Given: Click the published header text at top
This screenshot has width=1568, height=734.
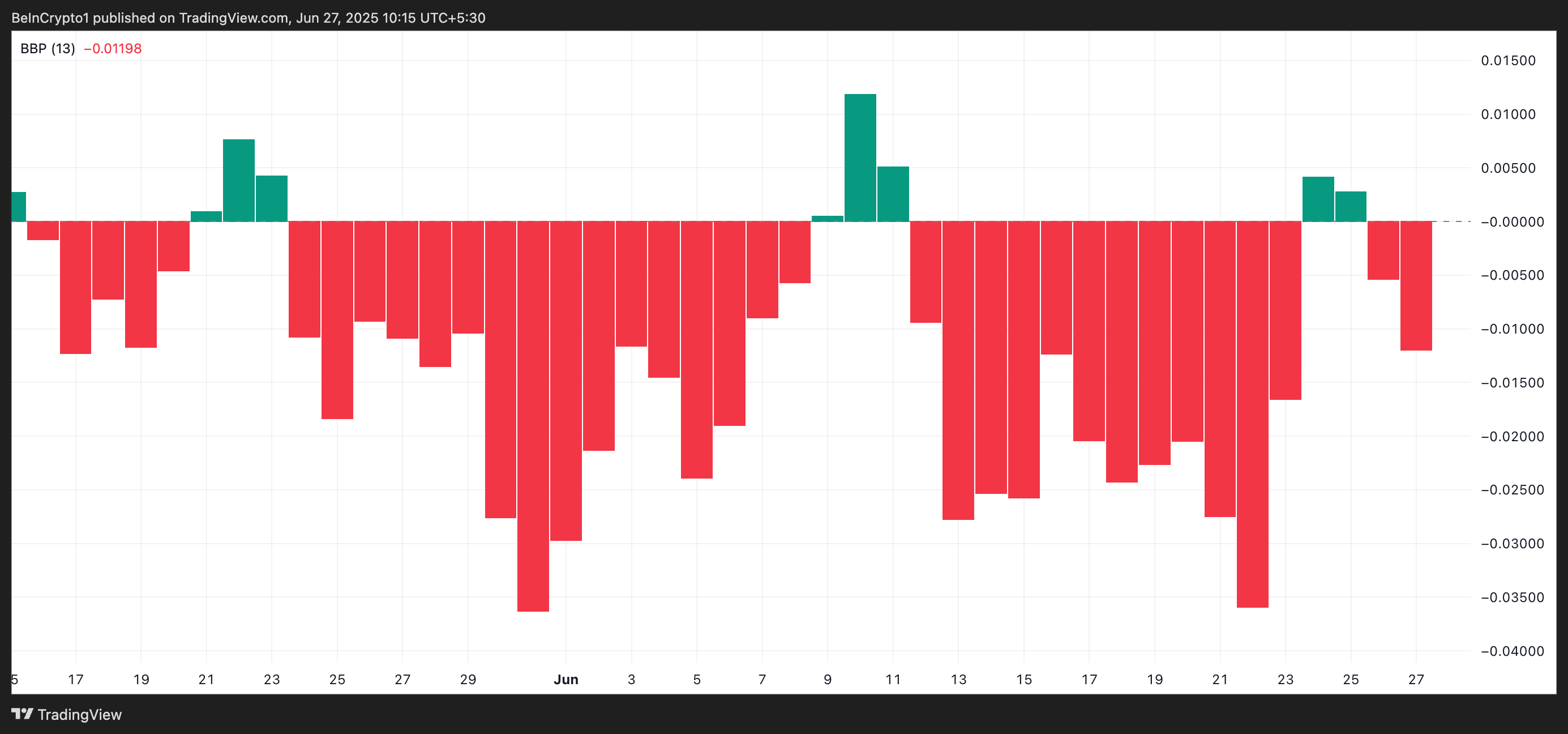Looking at the screenshot, I should coord(249,18).
